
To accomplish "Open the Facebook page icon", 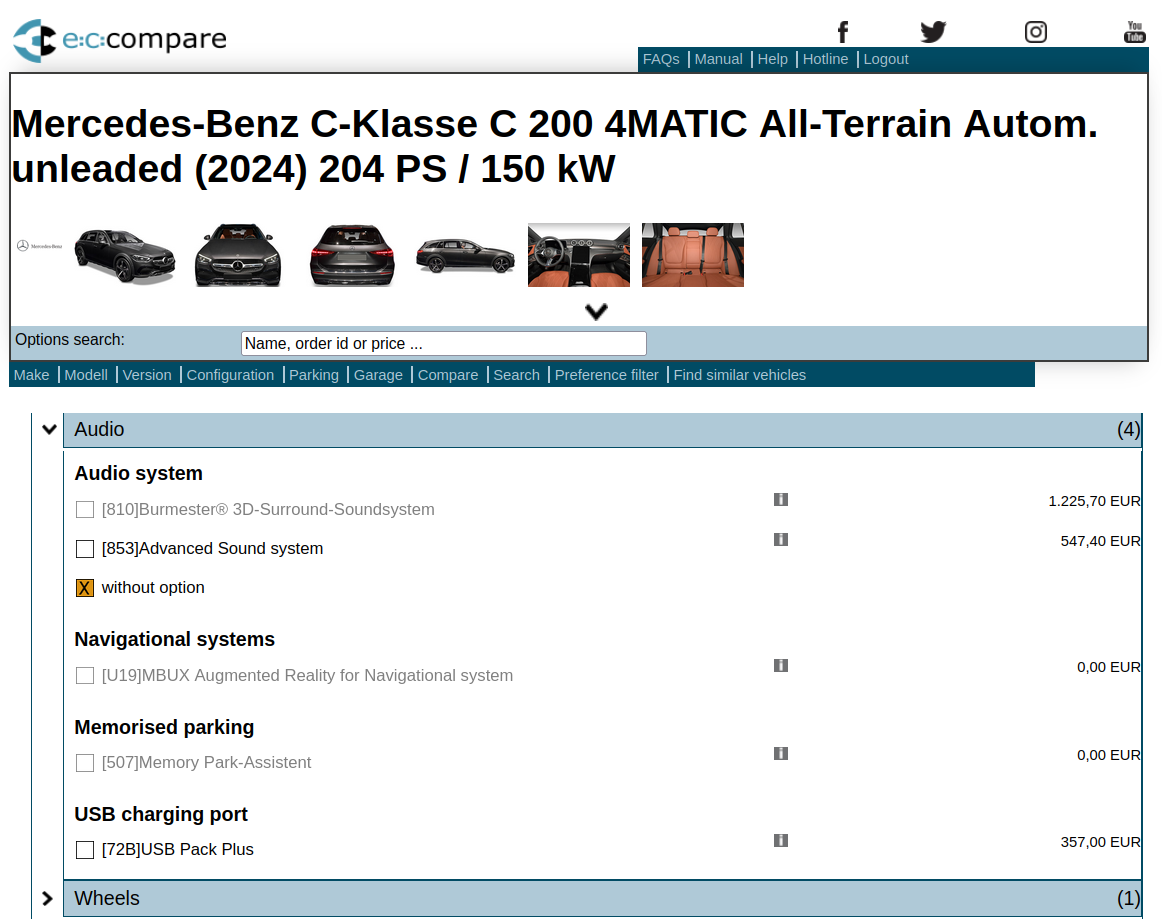I will coord(843,32).
